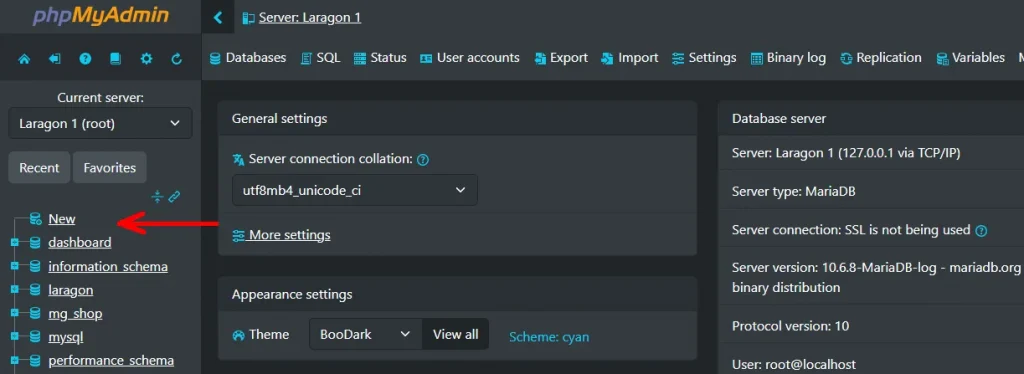Open the Replication tab
The height and width of the screenshot is (374, 1024).
880,58
